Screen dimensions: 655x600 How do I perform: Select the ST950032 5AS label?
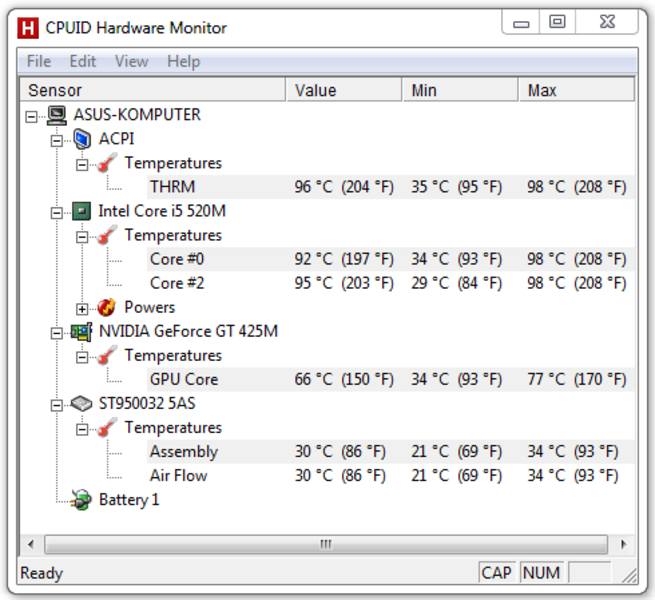147,404
